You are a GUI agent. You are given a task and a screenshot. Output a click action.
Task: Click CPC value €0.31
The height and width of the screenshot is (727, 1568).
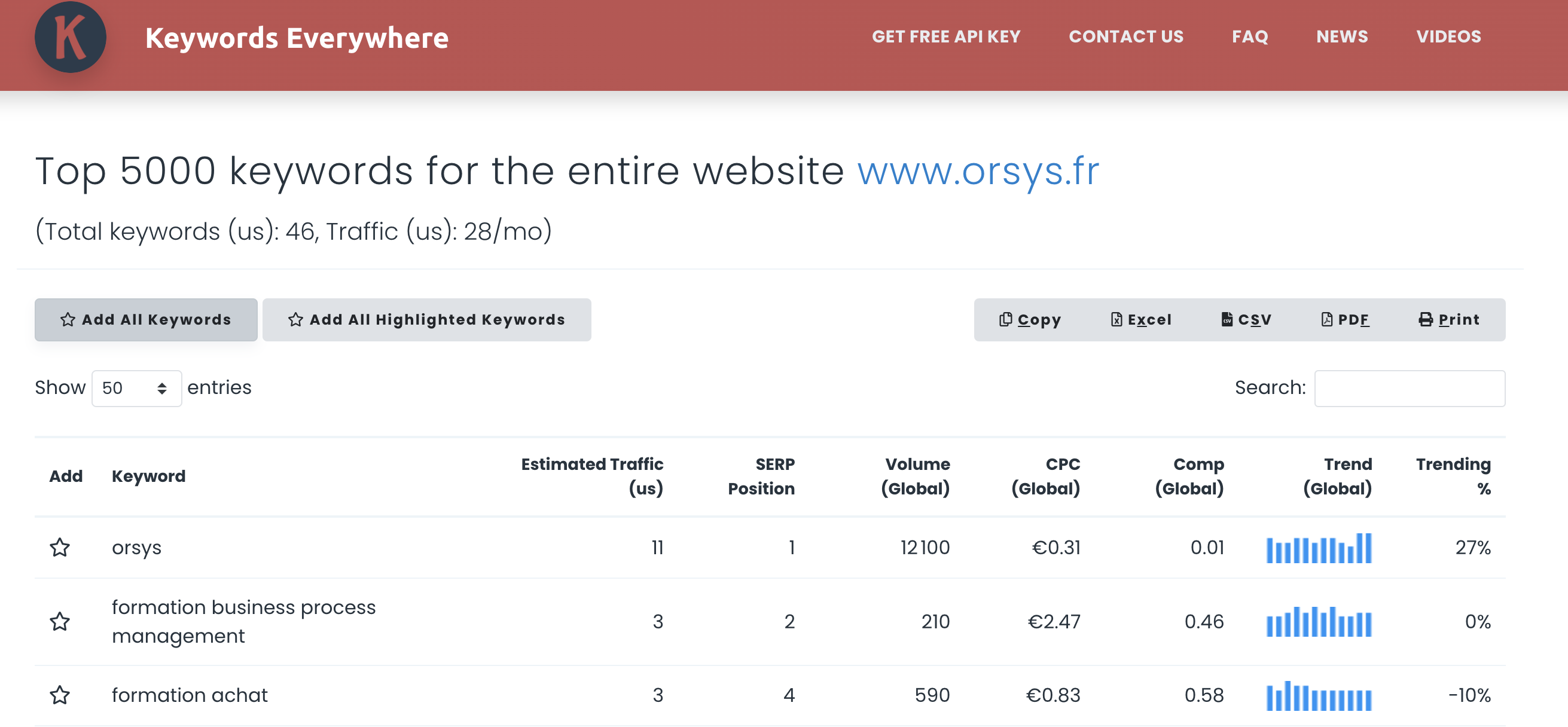point(1056,548)
